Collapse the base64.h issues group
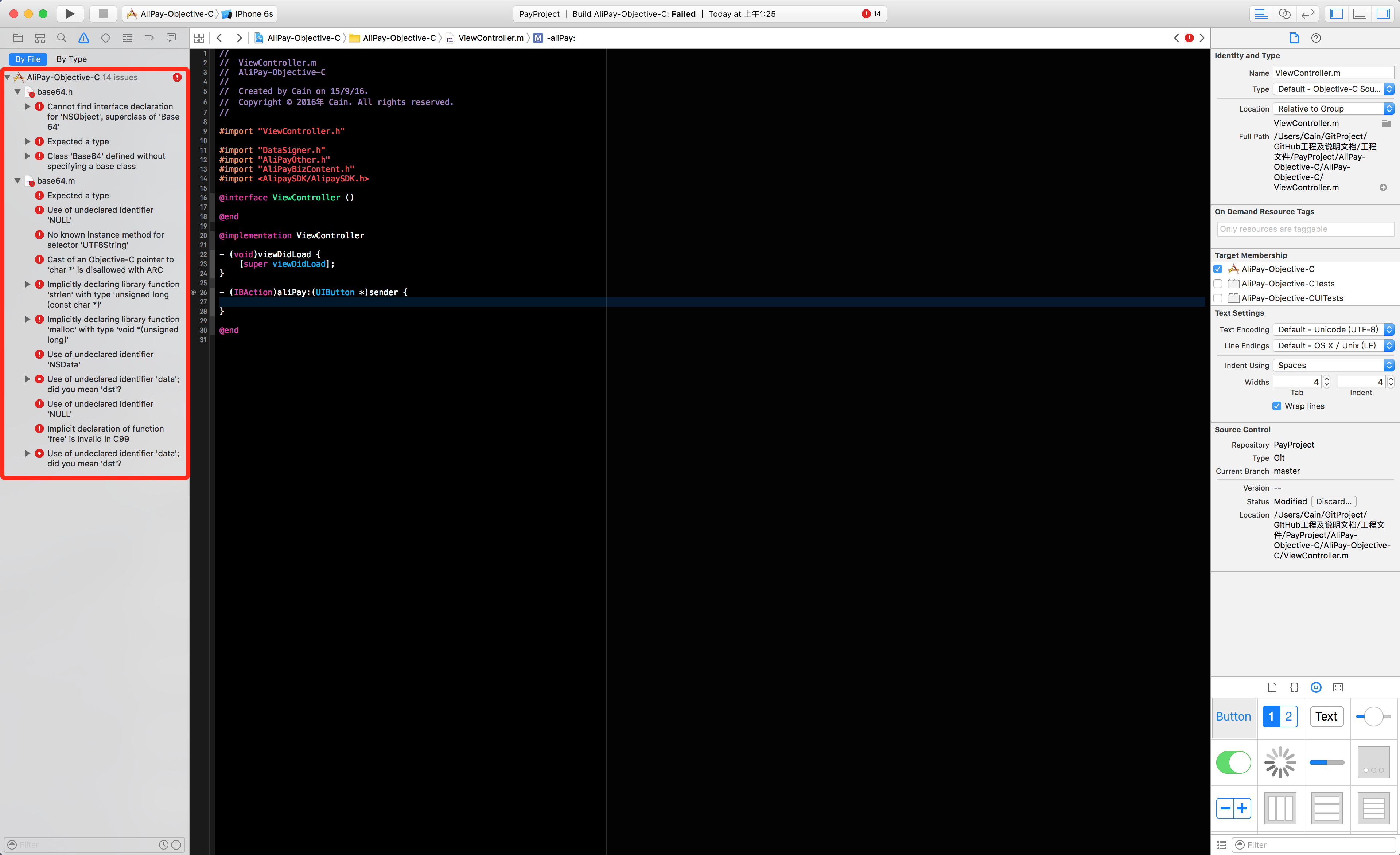Image resolution: width=1400 pixels, height=855 pixels. pyautogui.click(x=17, y=91)
